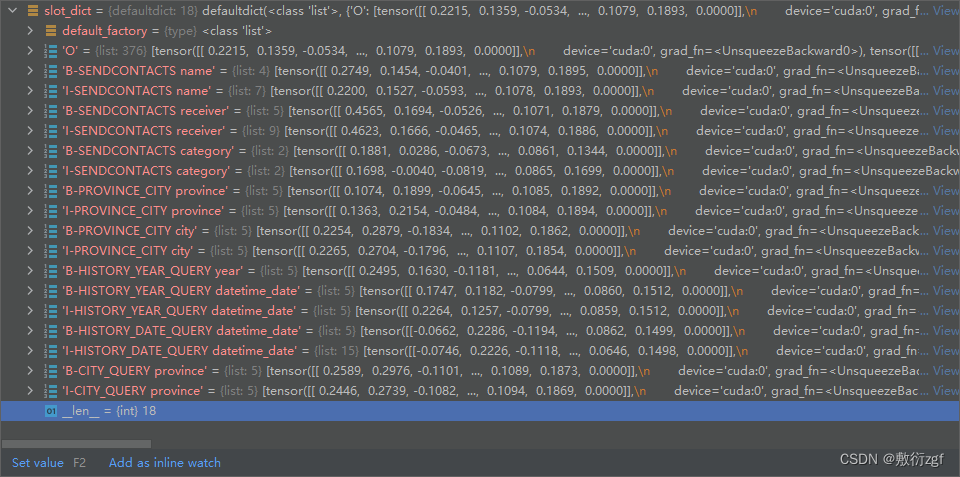
Task: Expand 'B-HISTORY_YEAR_QUERY year' list
Action: [x=31, y=271]
